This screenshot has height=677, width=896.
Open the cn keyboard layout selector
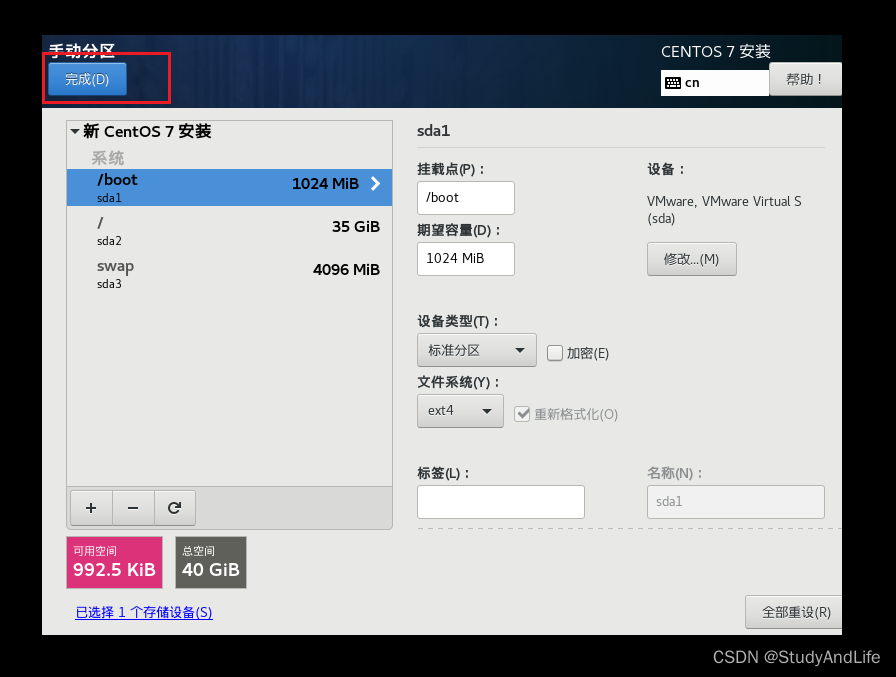click(714, 83)
